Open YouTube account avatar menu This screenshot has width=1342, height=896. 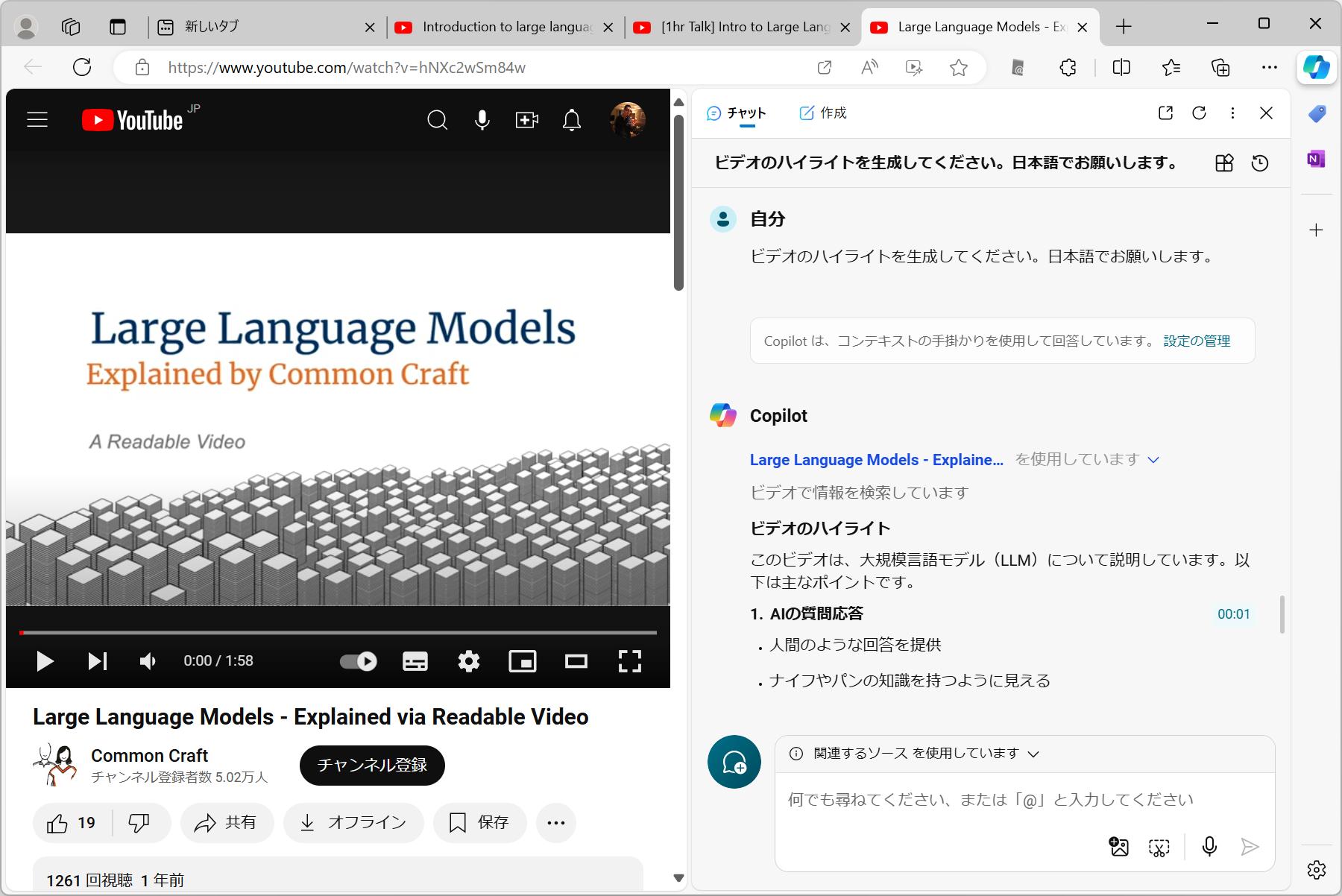point(628,120)
